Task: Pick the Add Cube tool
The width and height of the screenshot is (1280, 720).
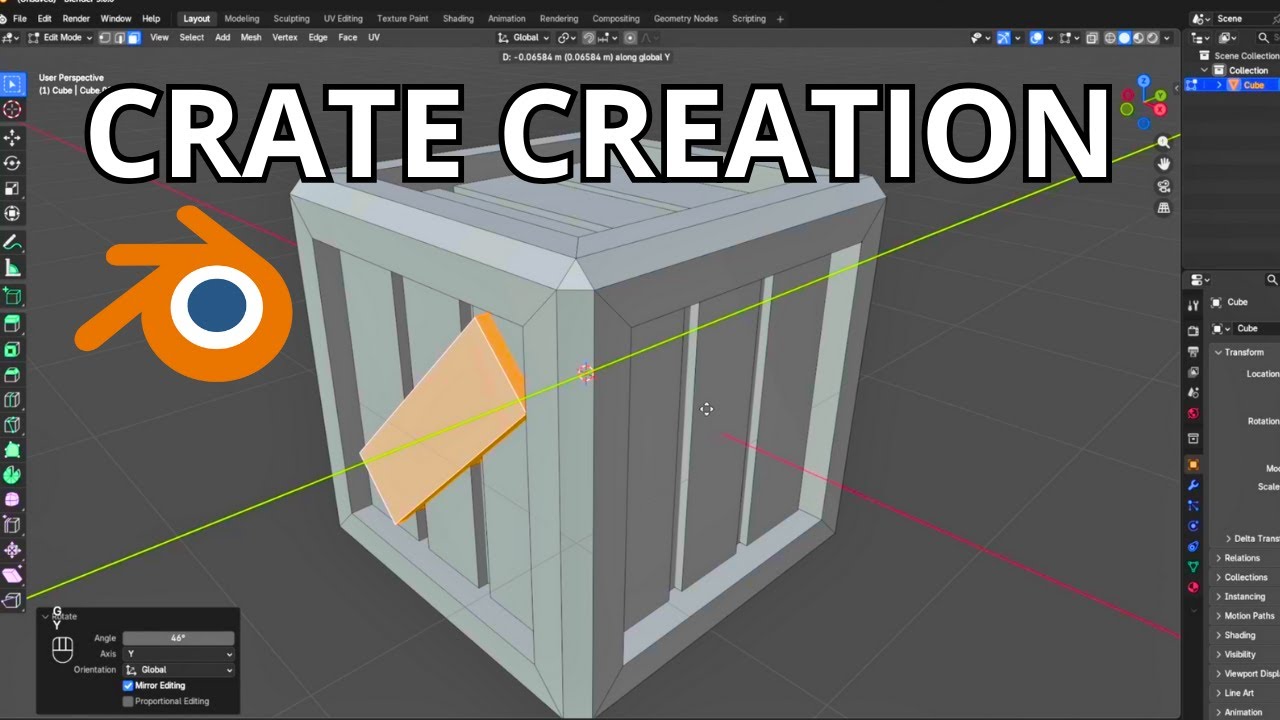Action: tap(12, 296)
